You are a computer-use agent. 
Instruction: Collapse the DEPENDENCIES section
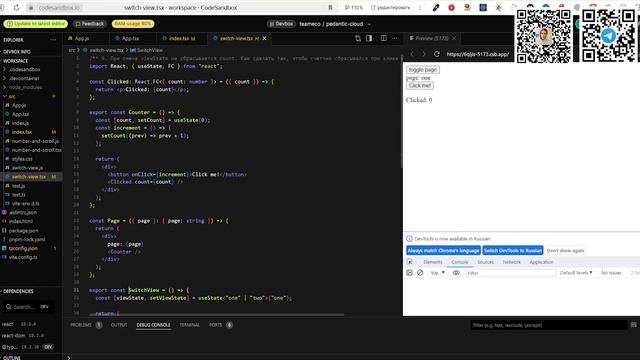18,291
